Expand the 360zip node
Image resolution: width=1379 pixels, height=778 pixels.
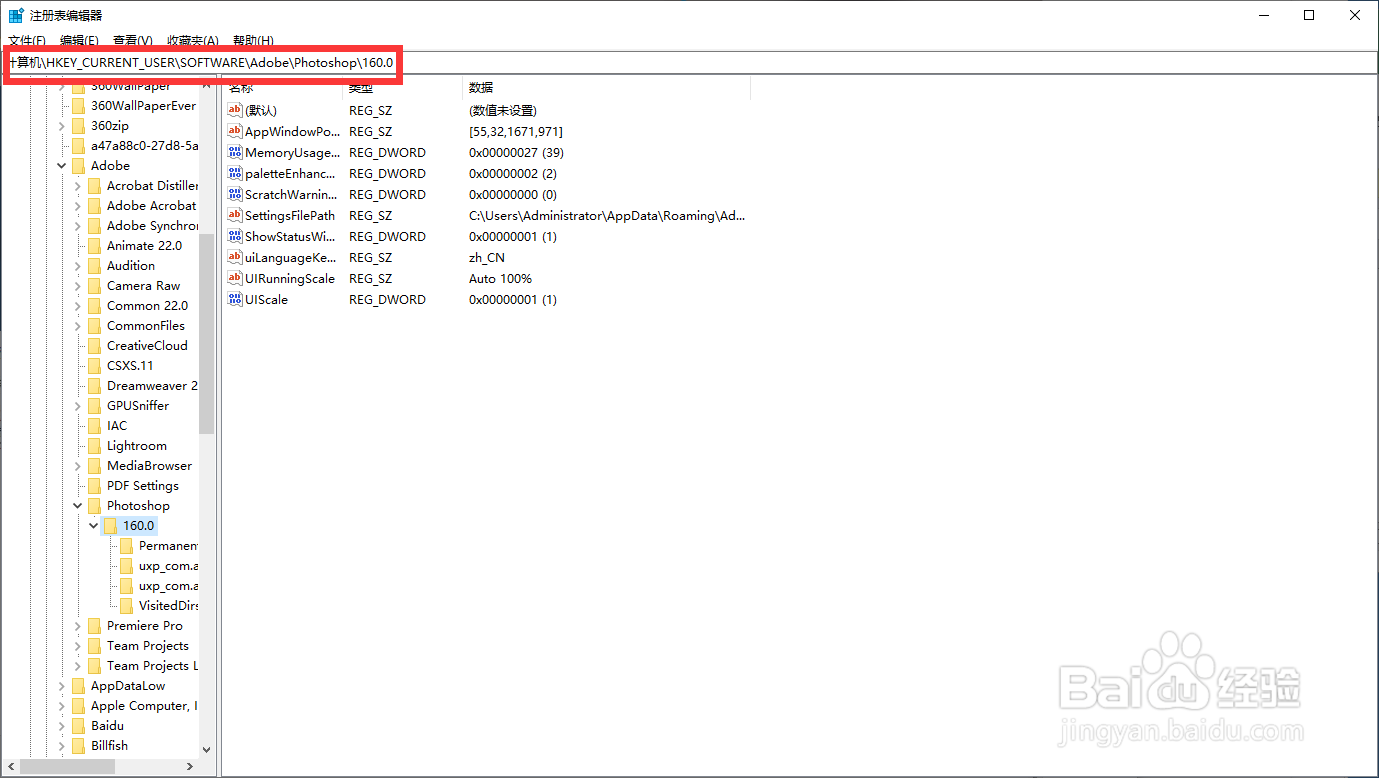click(62, 126)
